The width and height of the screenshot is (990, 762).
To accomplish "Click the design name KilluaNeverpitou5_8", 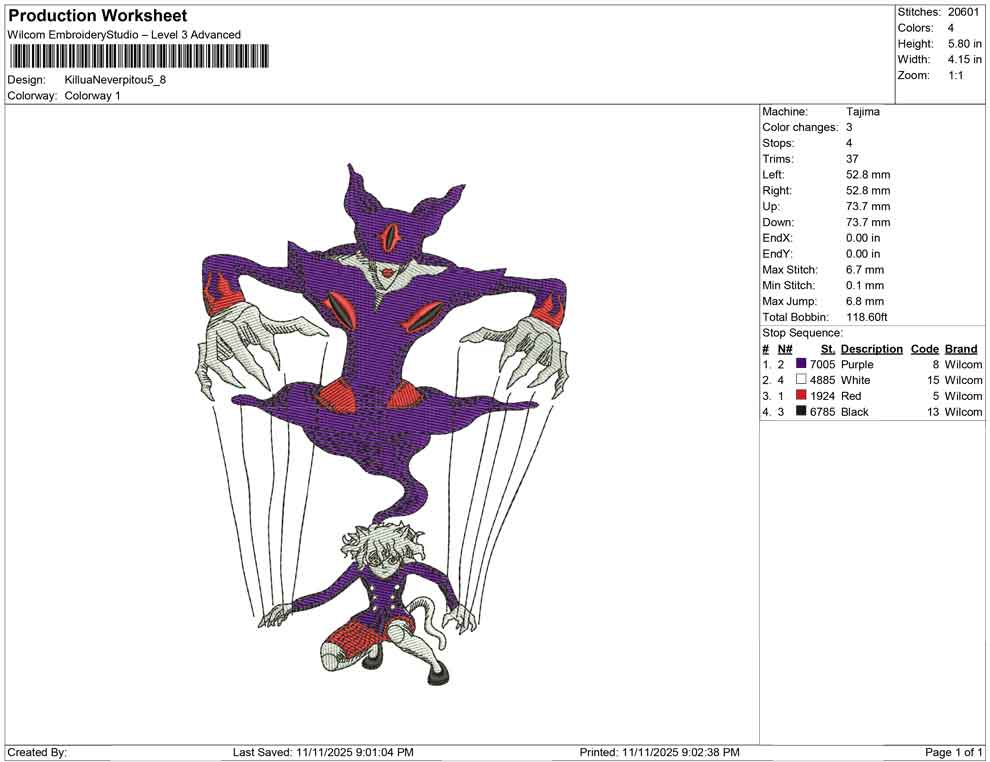I will [115, 79].
